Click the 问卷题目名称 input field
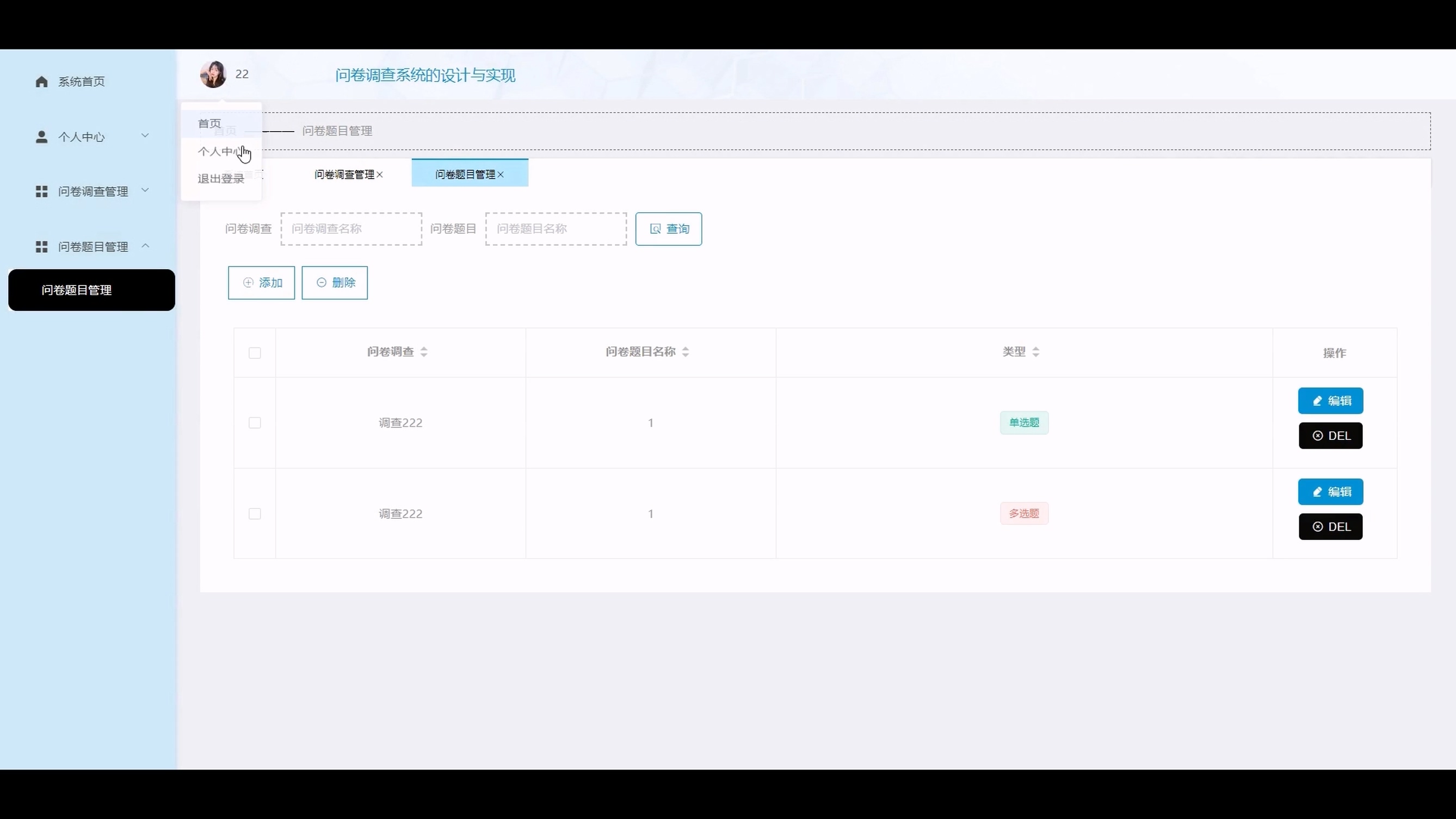The image size is (1456, 819). click(556, 229)
